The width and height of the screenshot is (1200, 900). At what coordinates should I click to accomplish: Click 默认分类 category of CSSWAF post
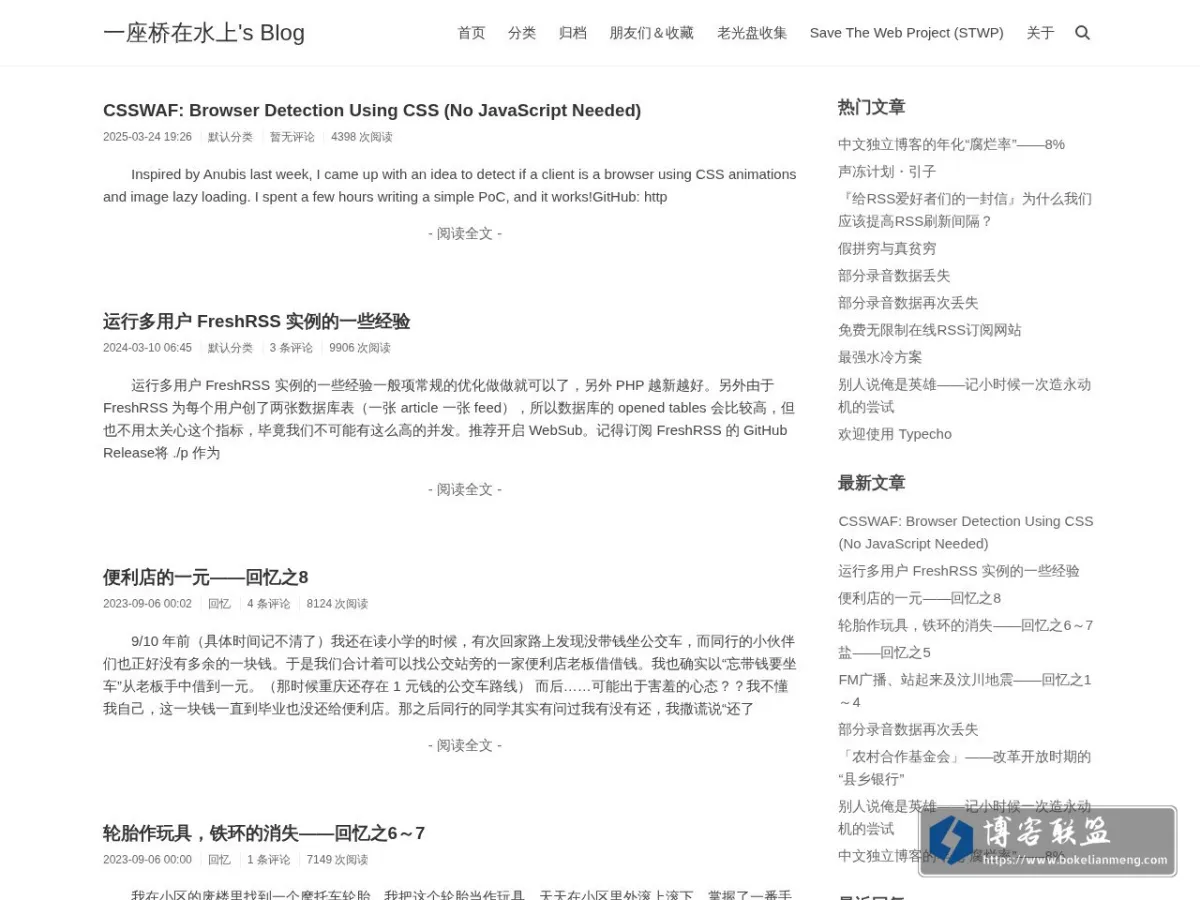point(230,137)
